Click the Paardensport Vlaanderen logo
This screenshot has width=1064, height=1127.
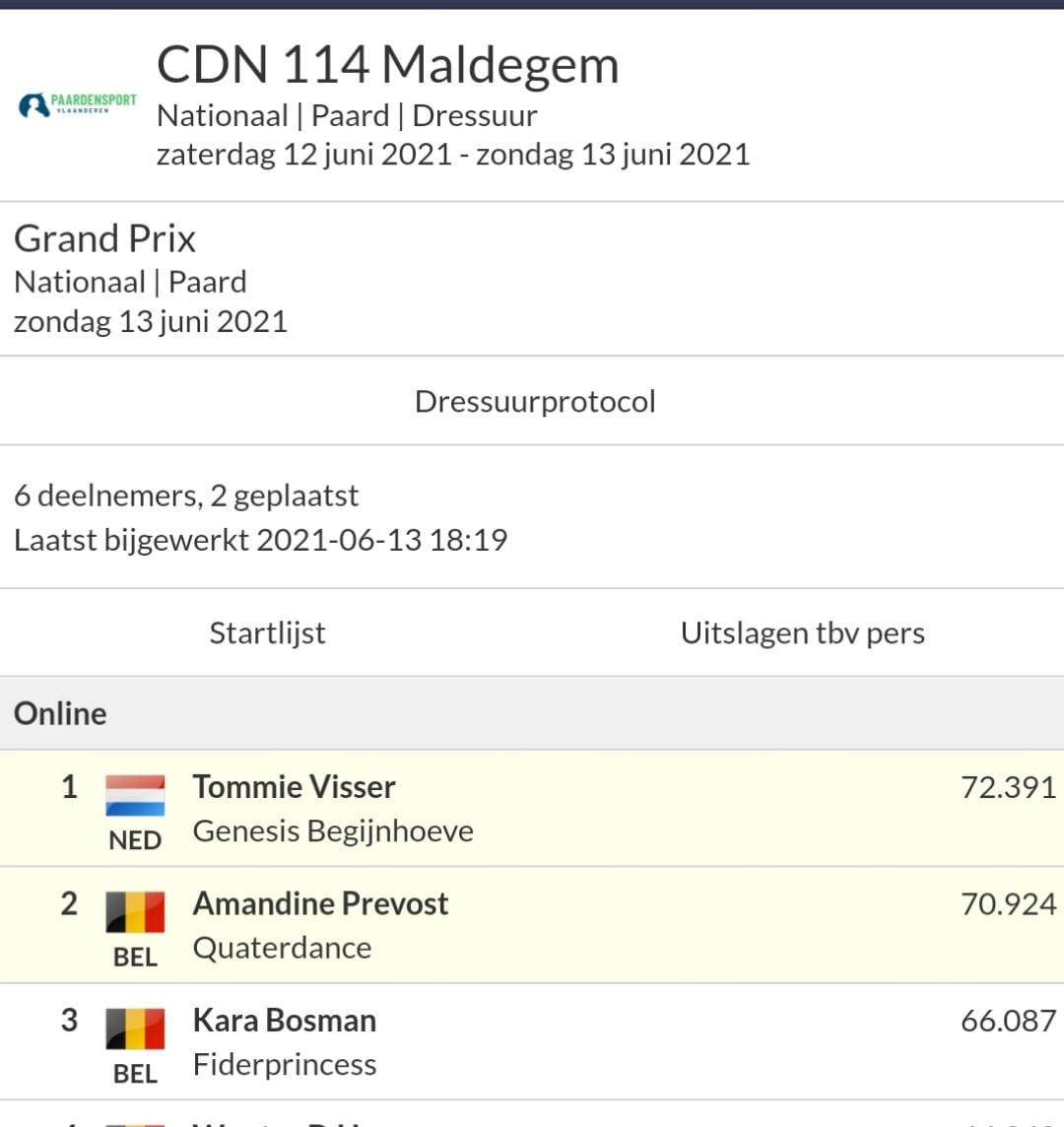78,105
